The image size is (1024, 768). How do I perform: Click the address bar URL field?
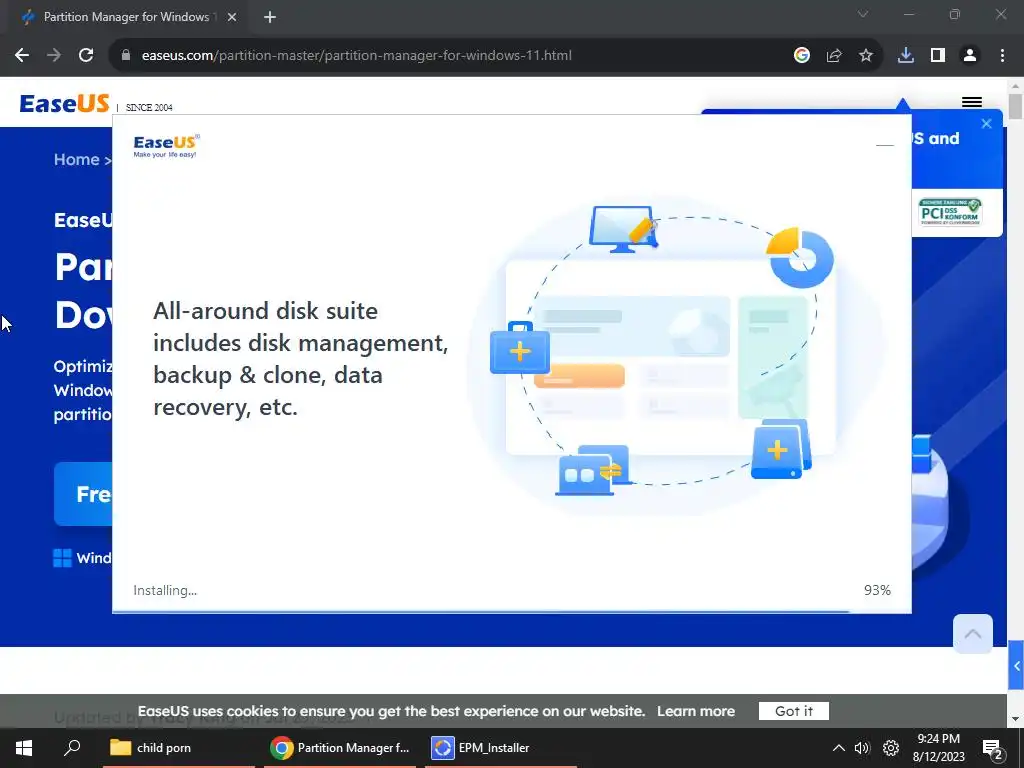click(451, 56)
